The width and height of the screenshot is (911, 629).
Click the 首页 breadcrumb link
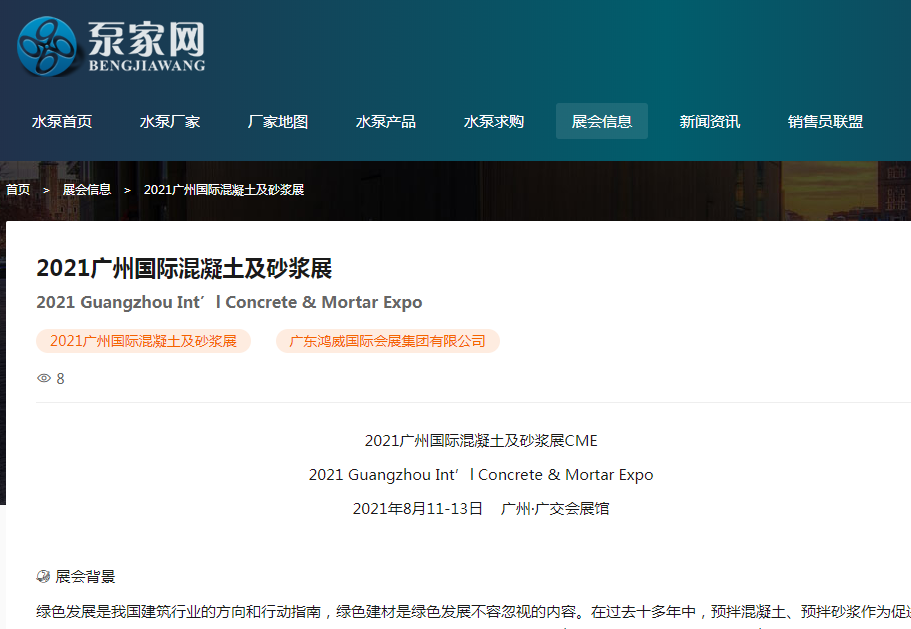tap(18, 189)
